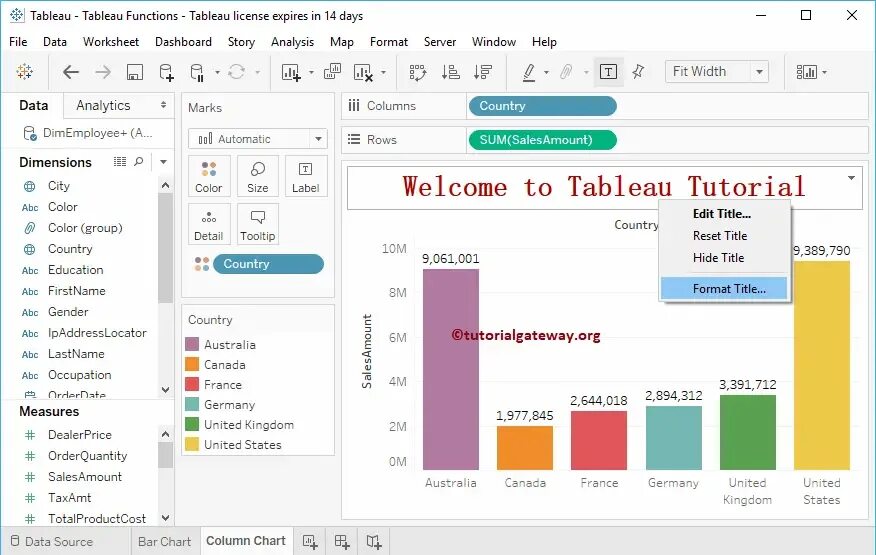Viewport: 876px width, 555px height.
Task: Open the Show Me dropdown arrow
Action: pos(825,72)
